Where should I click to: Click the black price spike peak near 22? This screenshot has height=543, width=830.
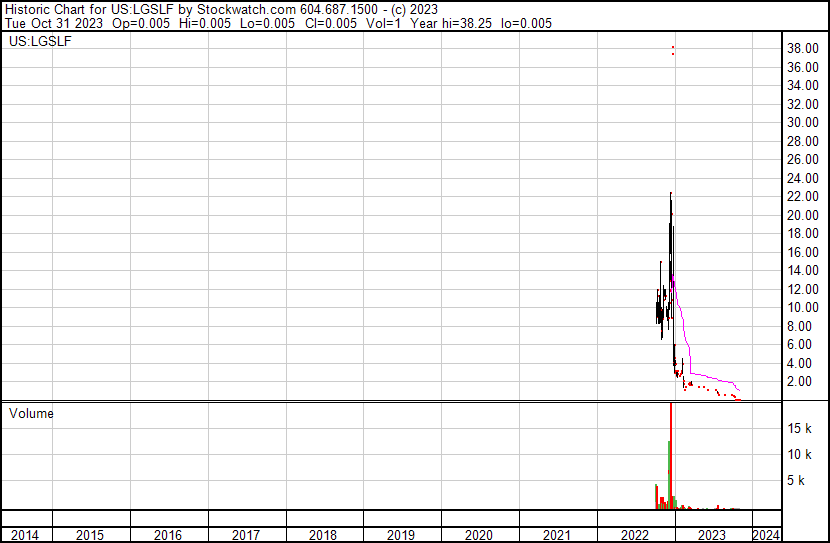click(x=670, y=194)
